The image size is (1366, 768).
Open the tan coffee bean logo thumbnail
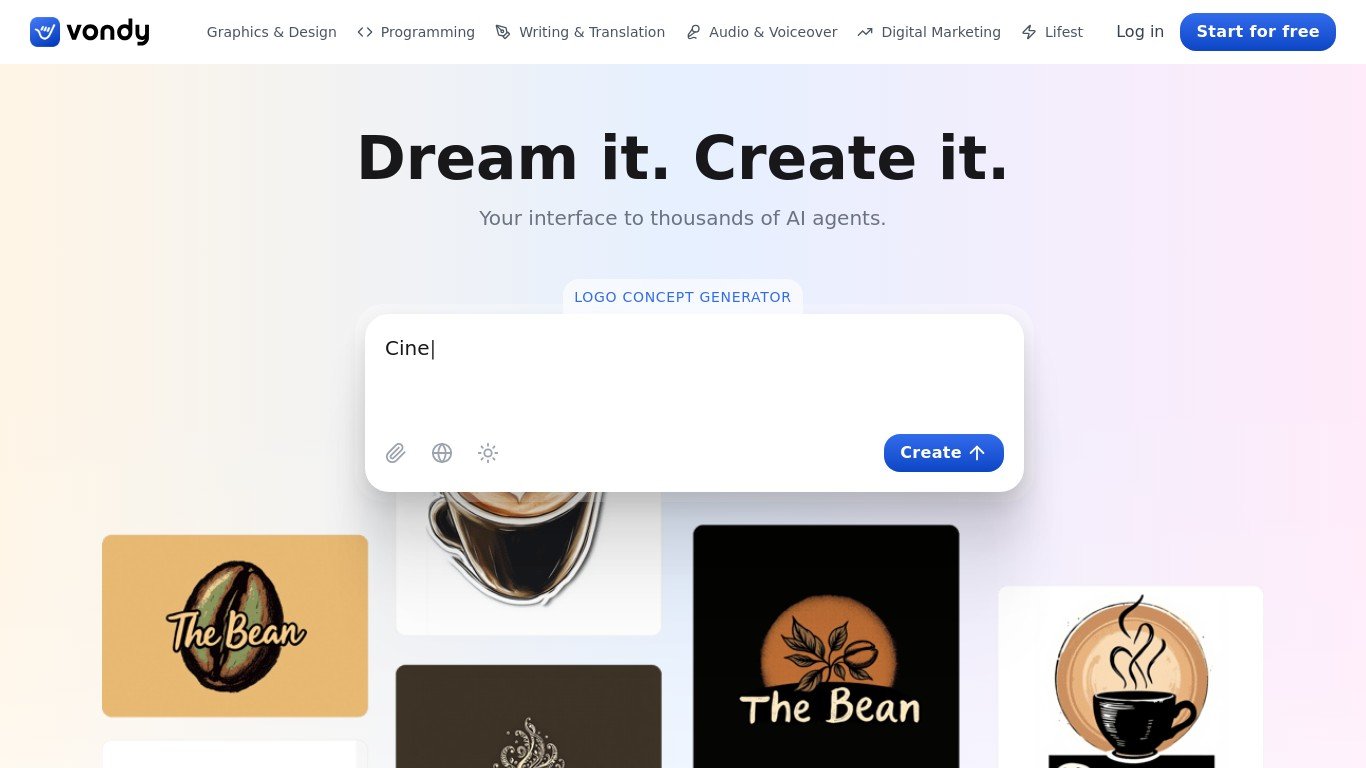coord(235,626)
